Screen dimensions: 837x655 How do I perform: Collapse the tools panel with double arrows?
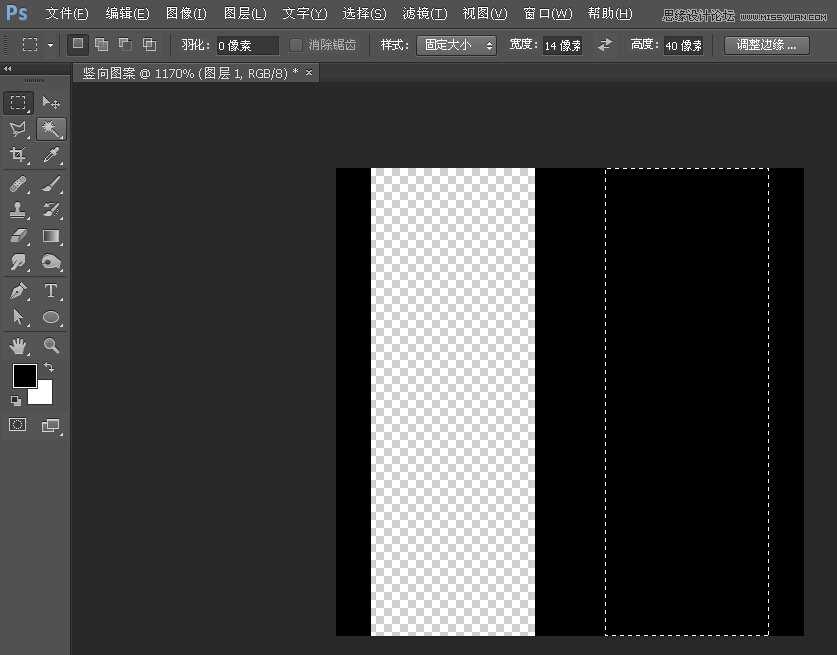tap(10, 68)
